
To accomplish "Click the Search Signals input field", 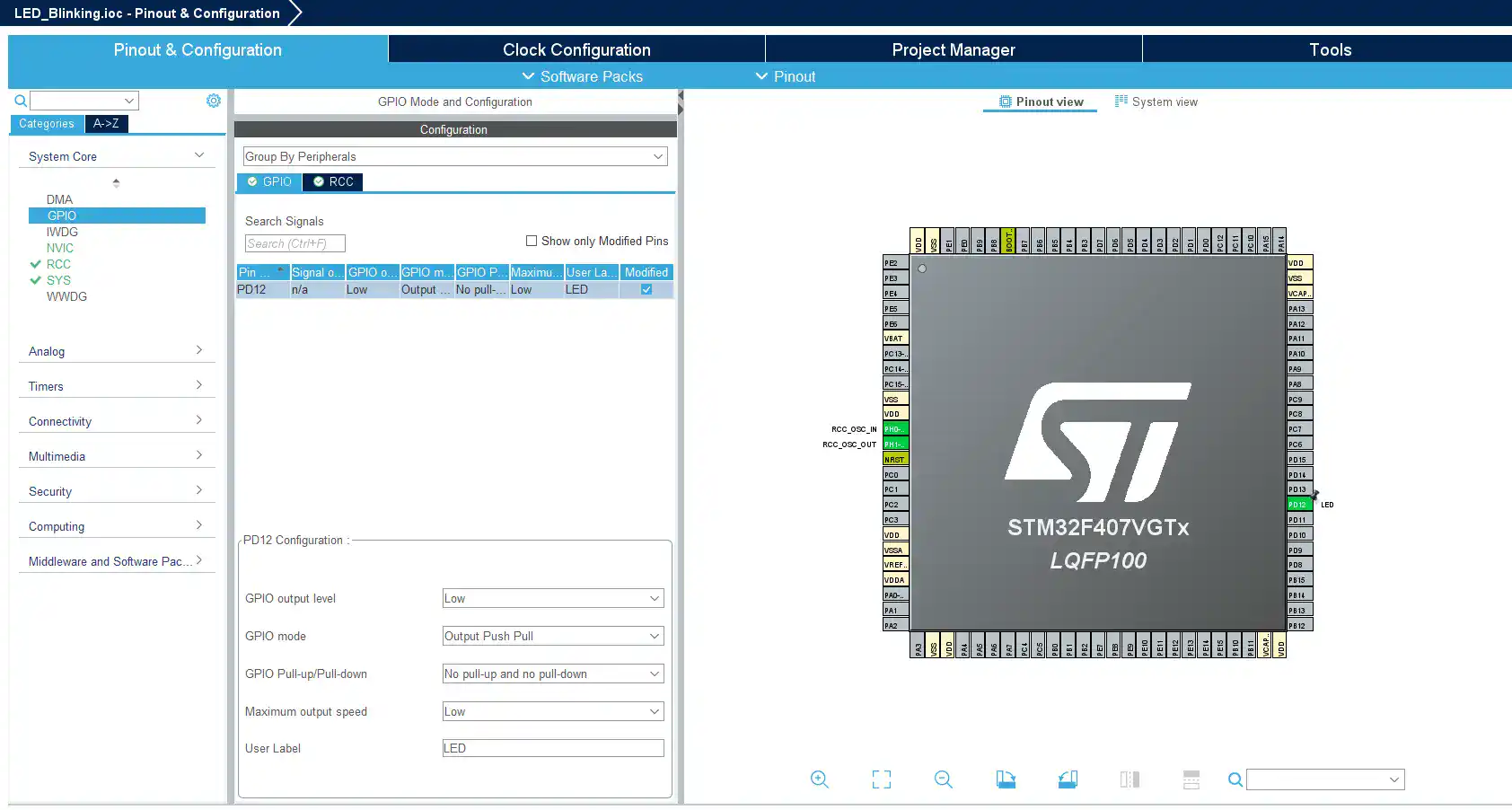I will point(295,243).
